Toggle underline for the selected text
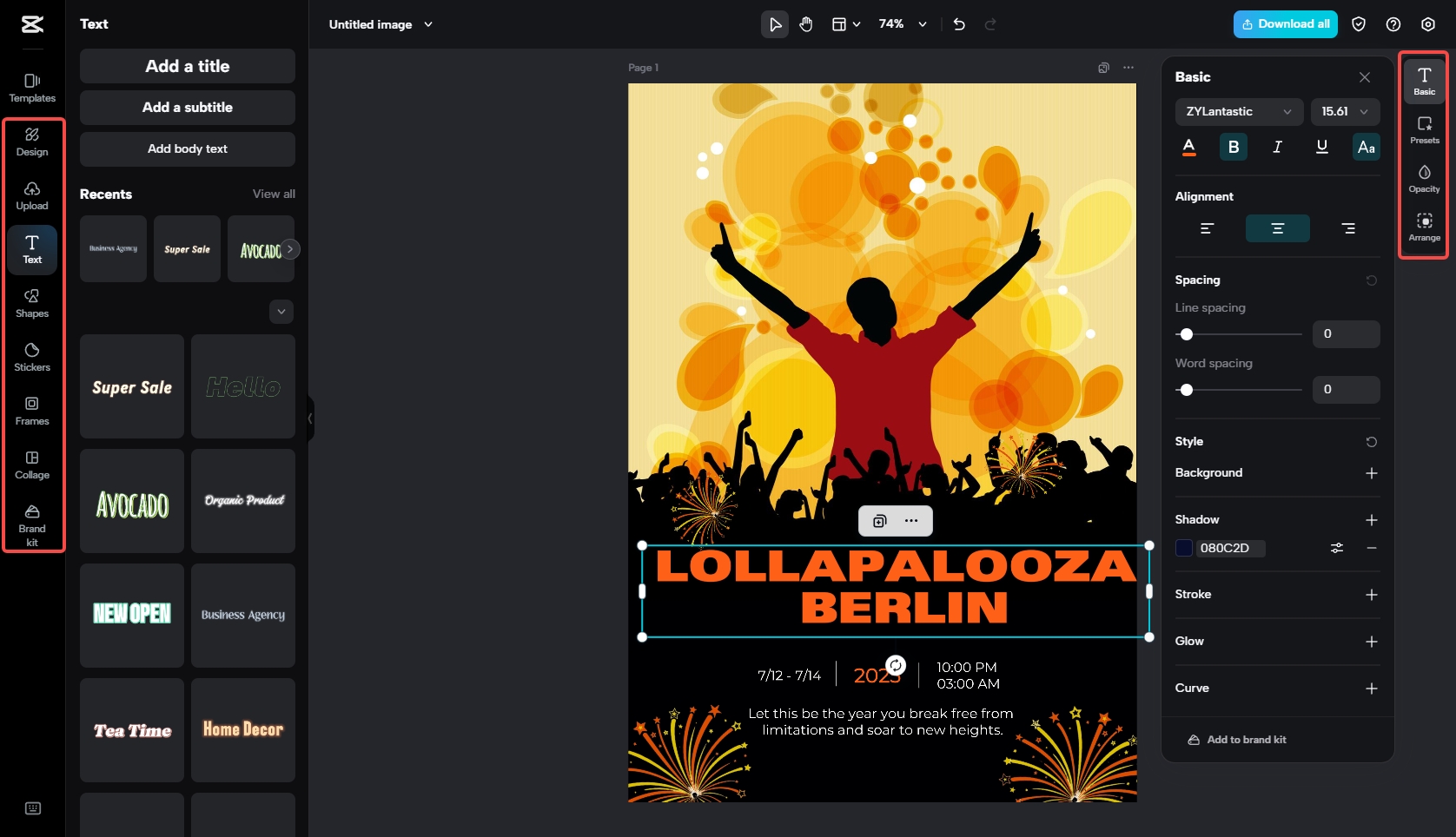The height and width of the screenshot is (837, 1456). 1321,147
